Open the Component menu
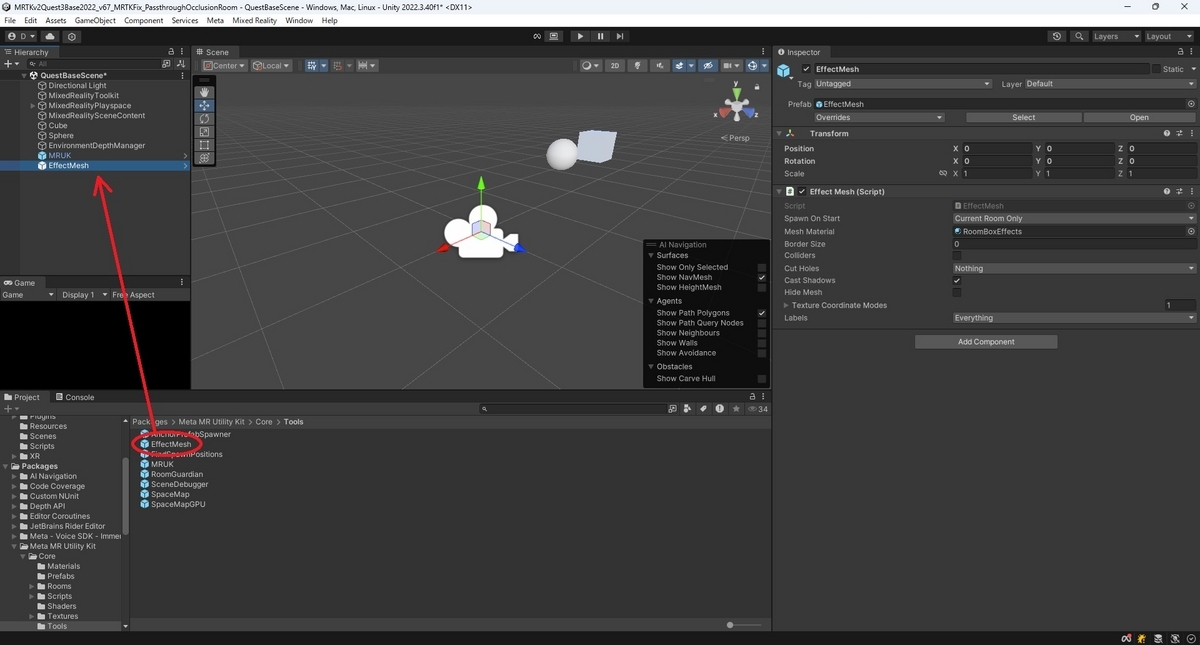 143,20
